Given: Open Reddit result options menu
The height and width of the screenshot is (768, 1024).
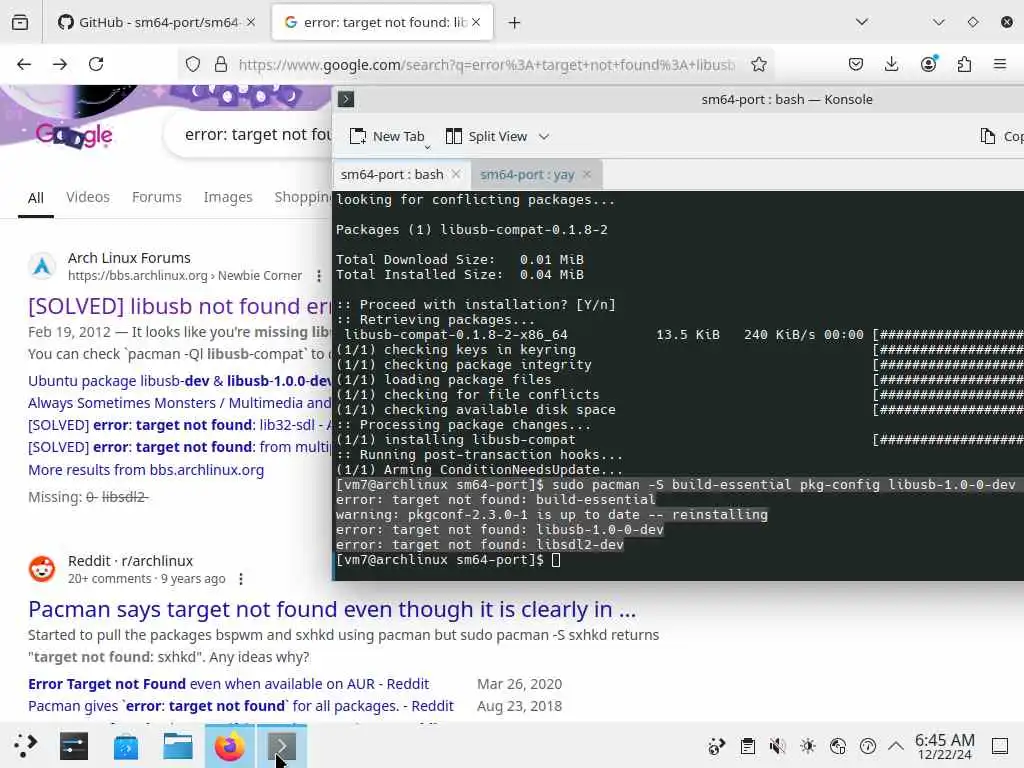Looking at the screenshot, I should pos(241,579).
